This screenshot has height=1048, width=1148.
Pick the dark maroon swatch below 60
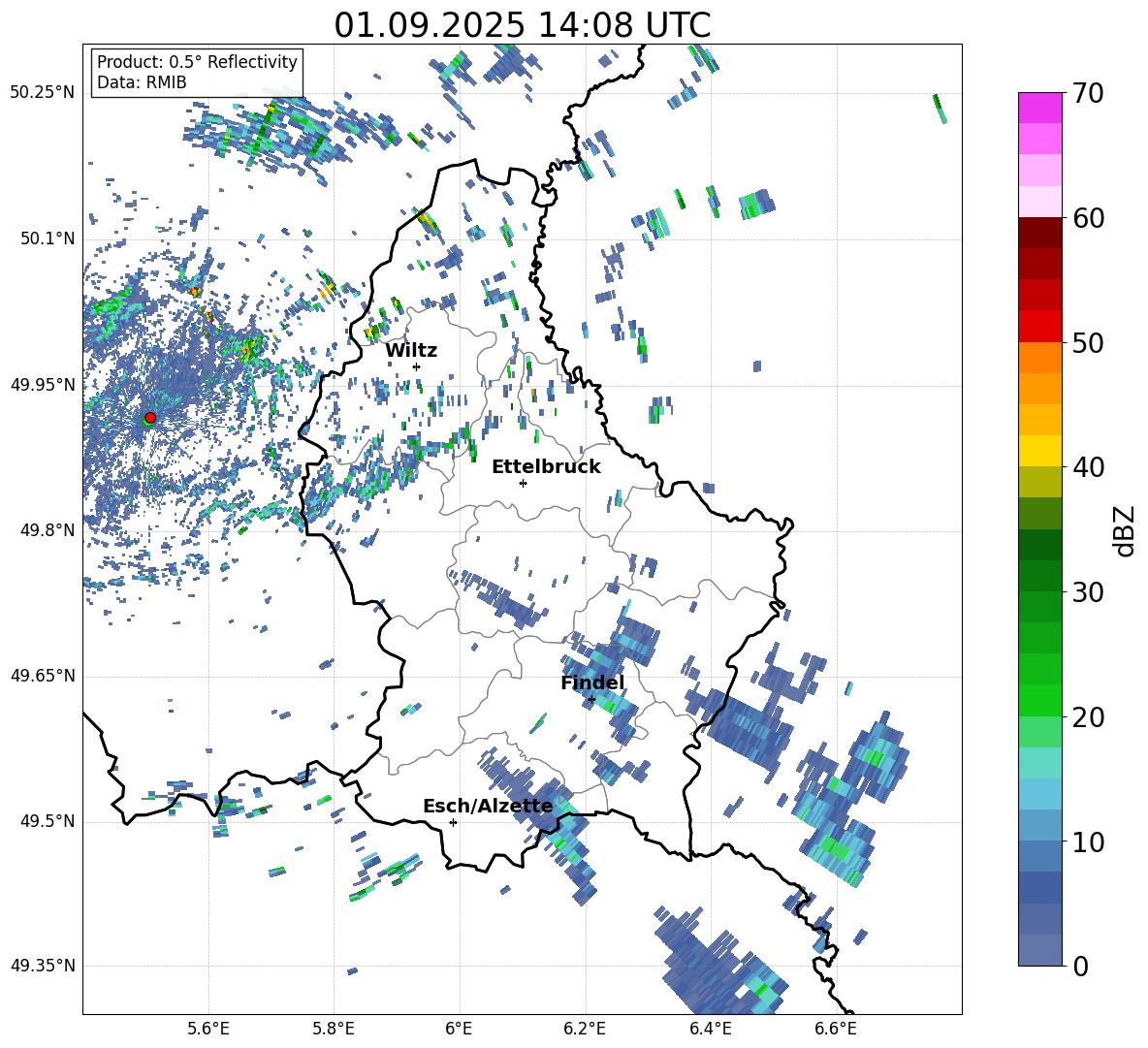[1039, 233]
